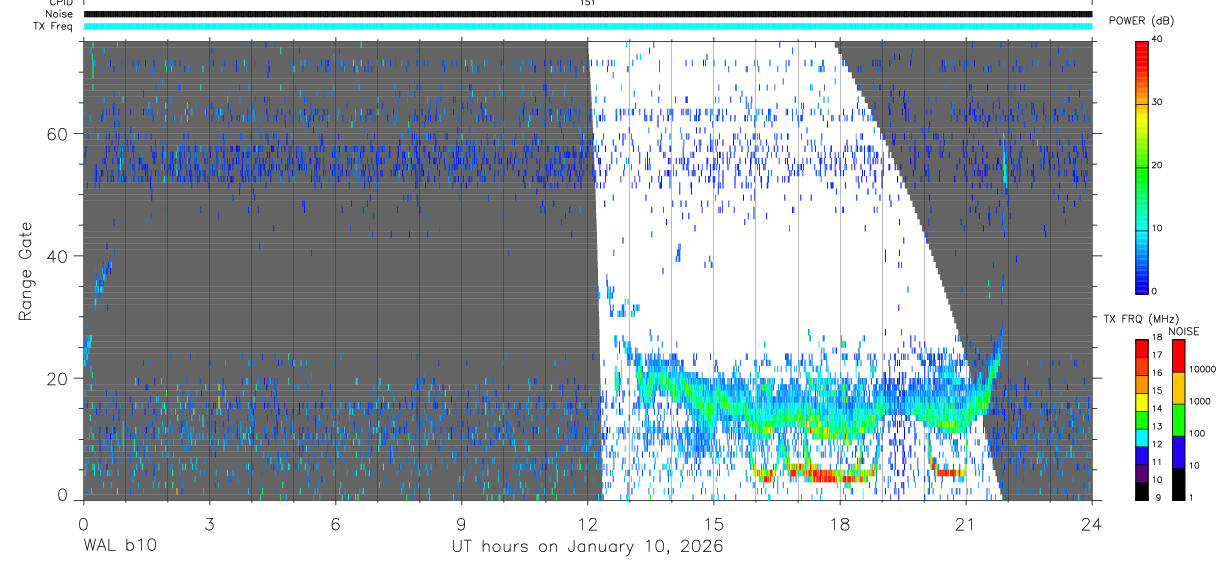The height and width of the screenshot is (567, 1228).
Task: Pick the blue segment of NOISE bar
Action: pos(1177,452)
